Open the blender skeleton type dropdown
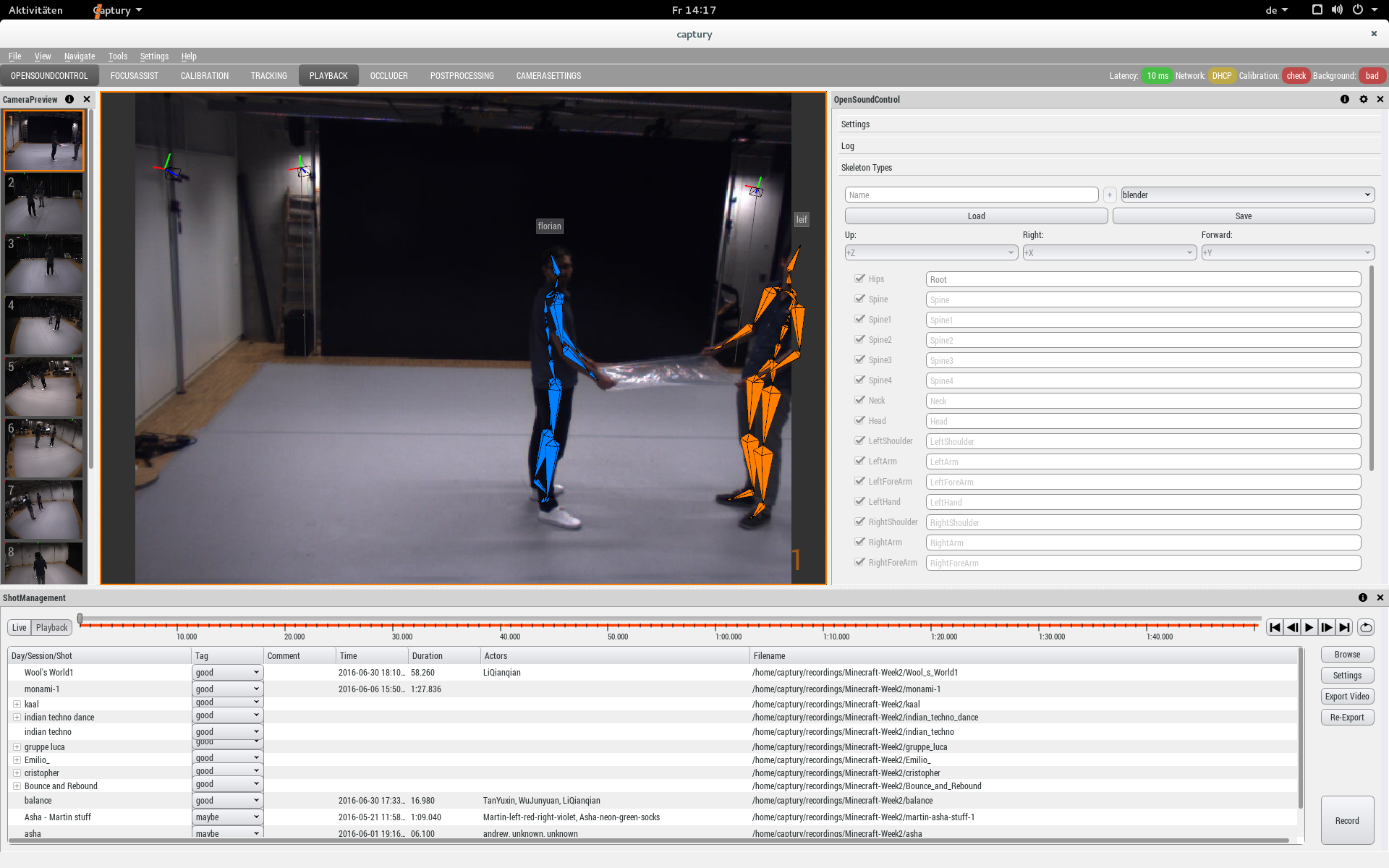The height and width of the screenshot is (868, 1389). pyautogui.click(x=1247, y=195)
